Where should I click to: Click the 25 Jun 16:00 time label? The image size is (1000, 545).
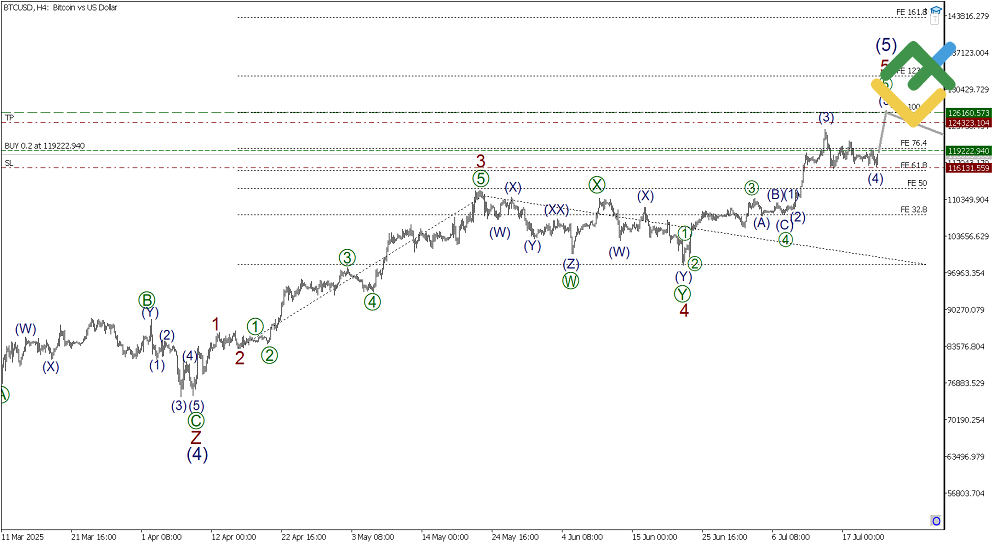tap(724, 537)
